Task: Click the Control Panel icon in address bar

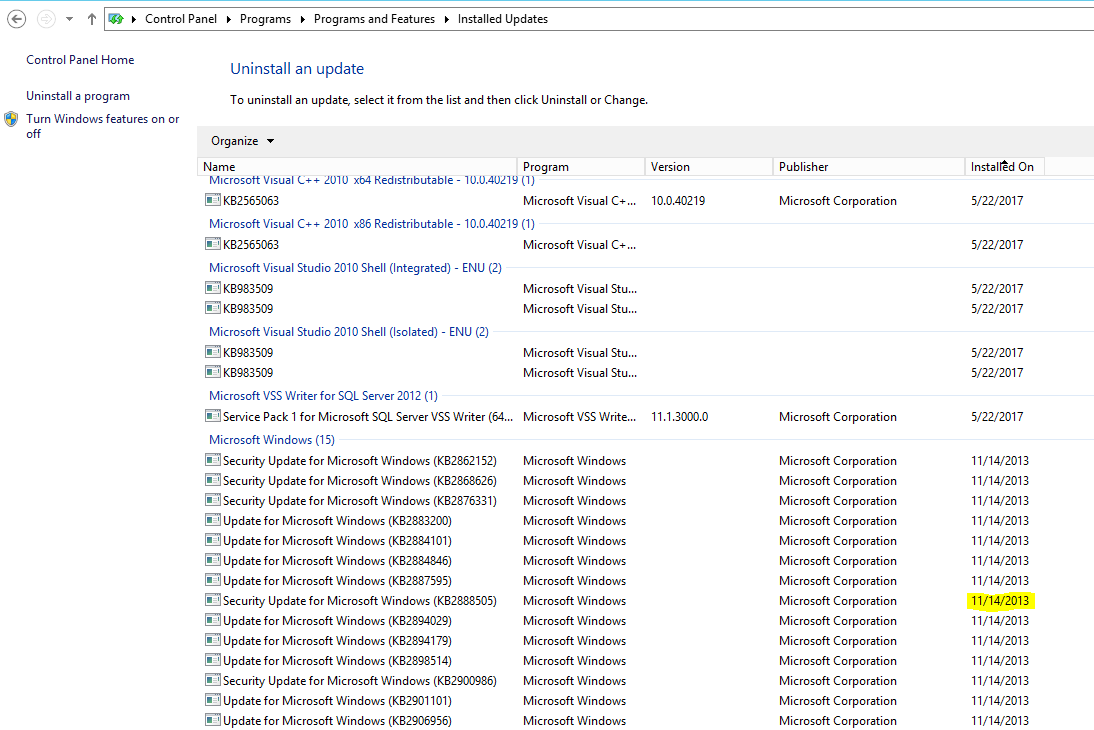Action: 115,18
